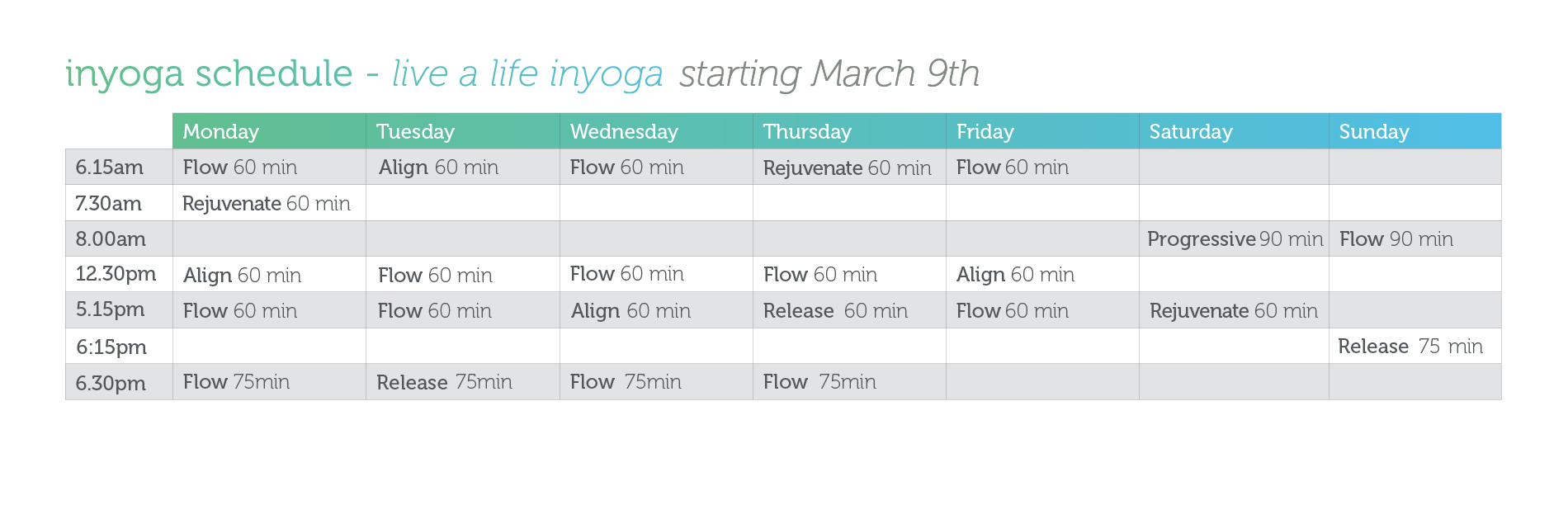
Task: Click the inyoga schedule title text
Action: pyautogui.click(x=209, y=74)
